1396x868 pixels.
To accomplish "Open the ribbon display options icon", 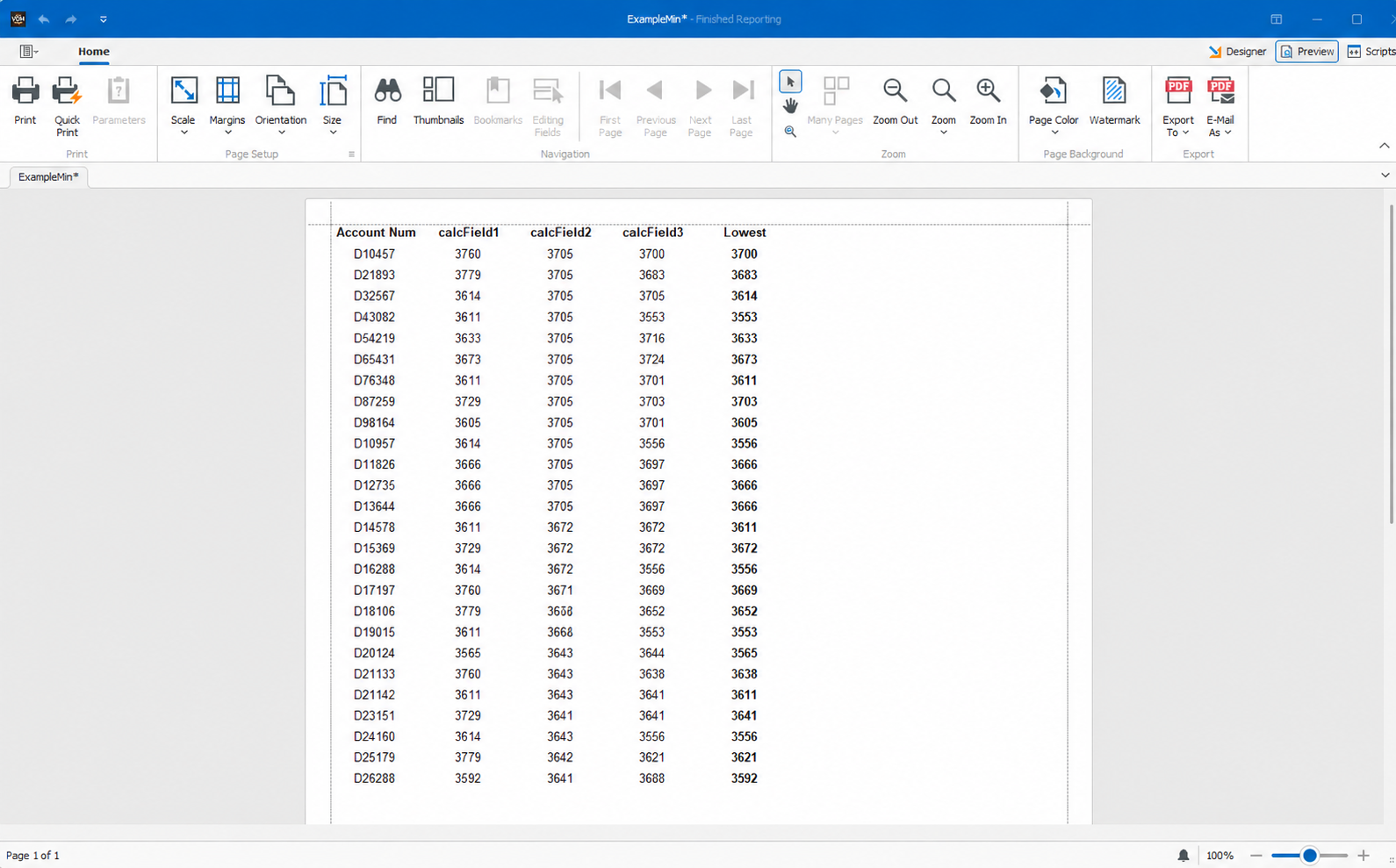I will (1277, 19).
